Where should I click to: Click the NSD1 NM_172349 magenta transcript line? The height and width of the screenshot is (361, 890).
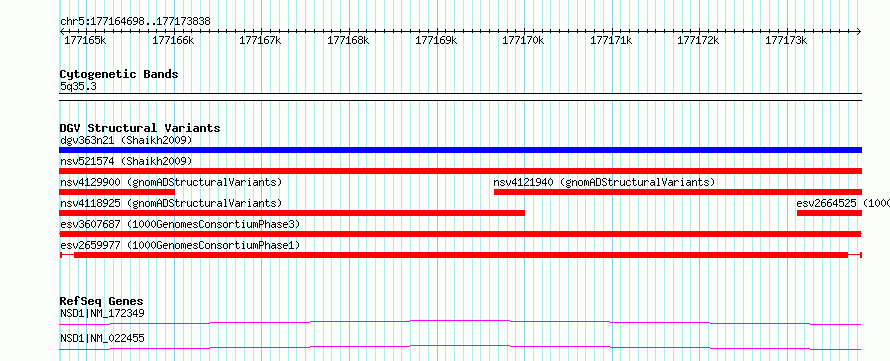click(x=460, y=323)
